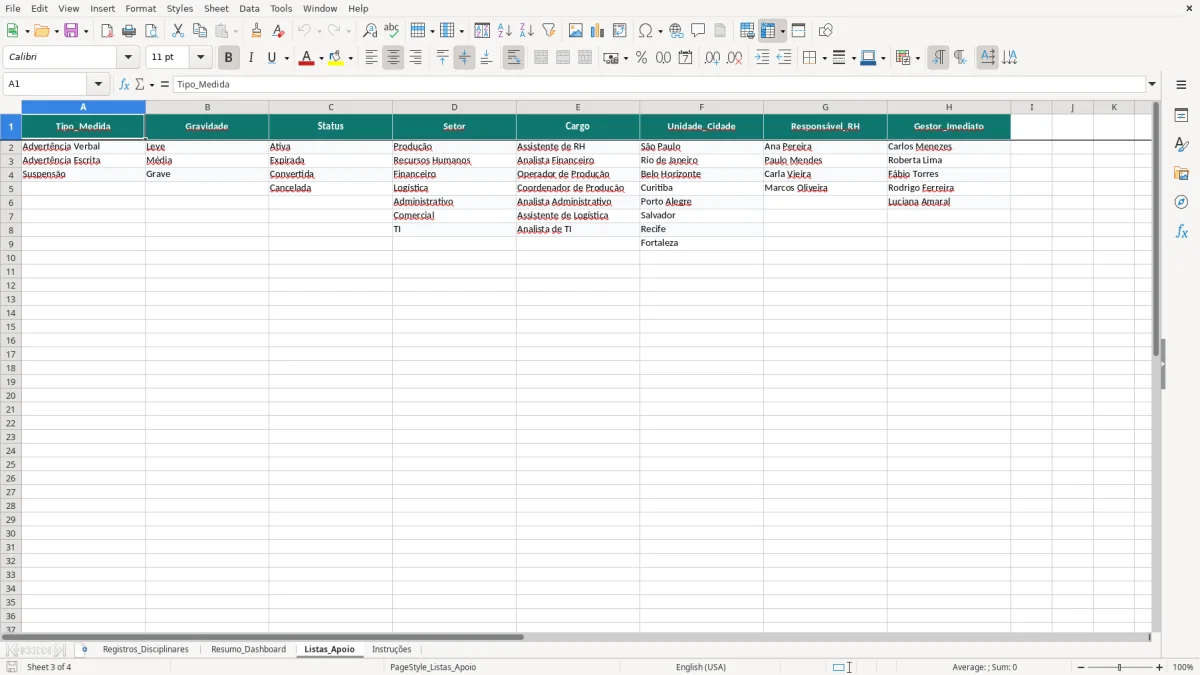Open the Name Box dropdown arrow
Screen dimensions: 1200x675
coord(98,85)
